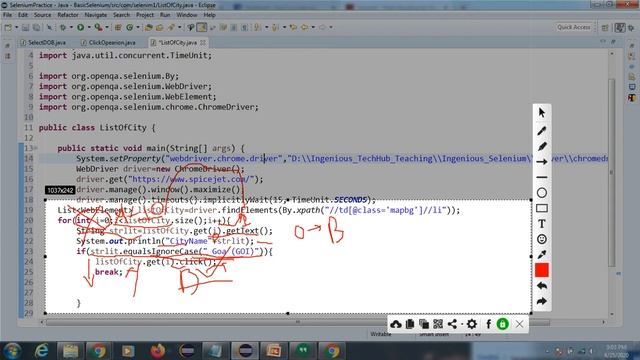This screenshot has height=360, width=640.
Task: Open the emoji sticker tool
Action: (x=542, y=239)
